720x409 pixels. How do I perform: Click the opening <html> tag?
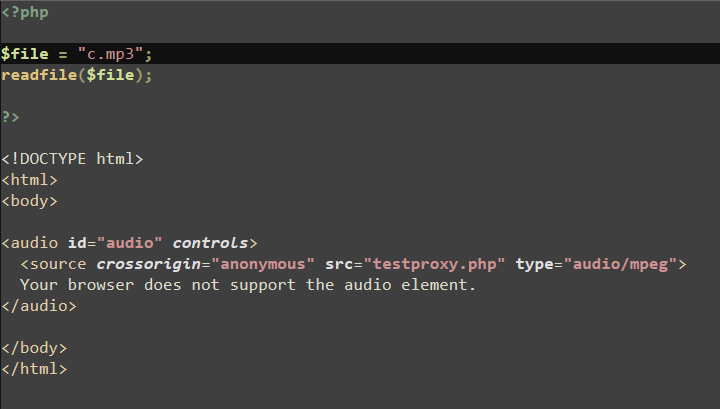pos(29,180)
